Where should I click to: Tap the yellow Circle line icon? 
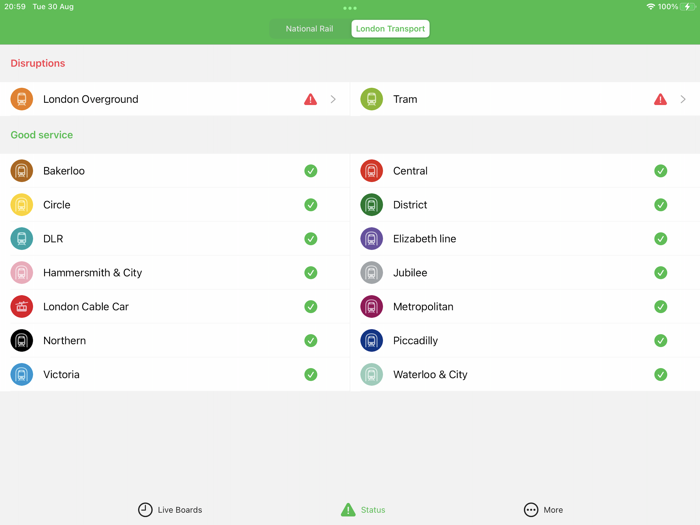21,205
